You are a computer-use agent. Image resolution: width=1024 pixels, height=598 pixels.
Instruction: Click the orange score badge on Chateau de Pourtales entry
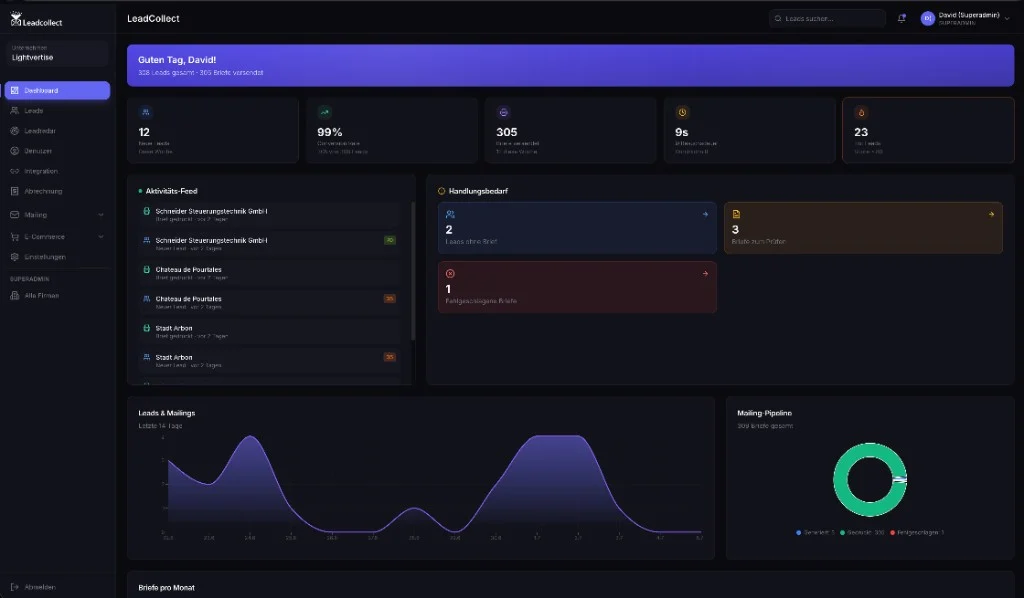pos(390,299)
